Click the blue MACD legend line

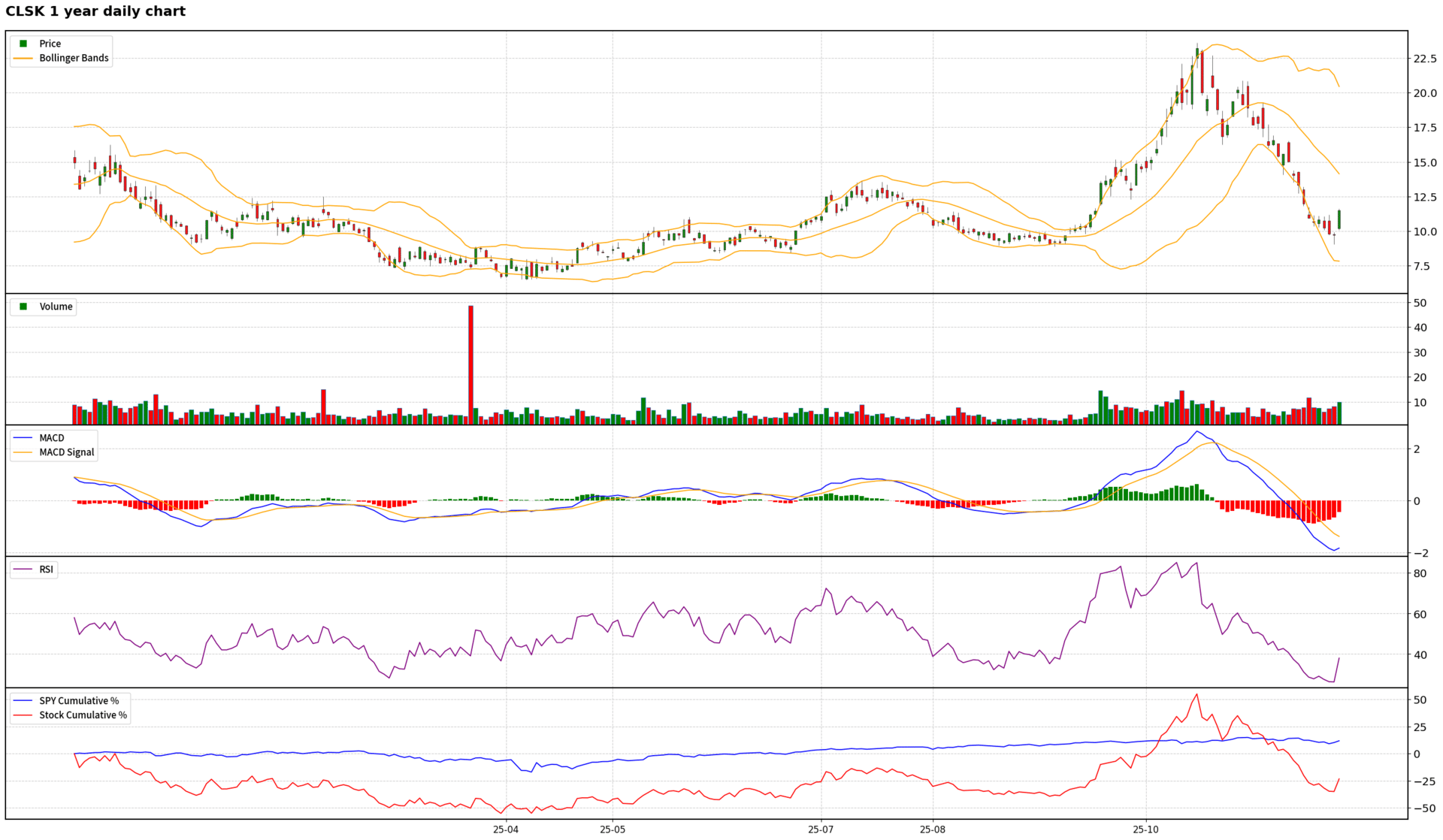23,438
